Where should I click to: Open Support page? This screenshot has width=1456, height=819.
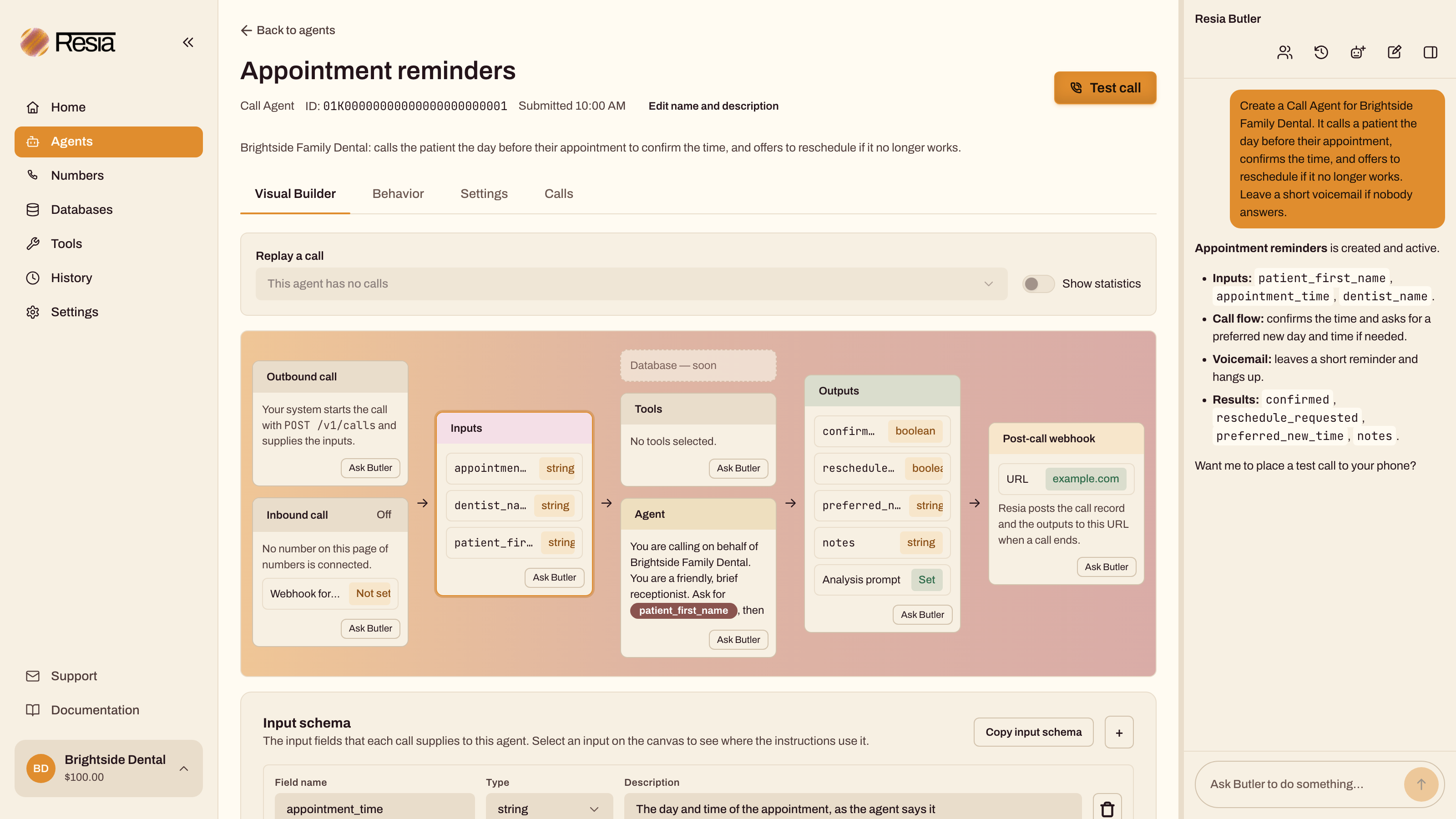(x=109, y=676)
